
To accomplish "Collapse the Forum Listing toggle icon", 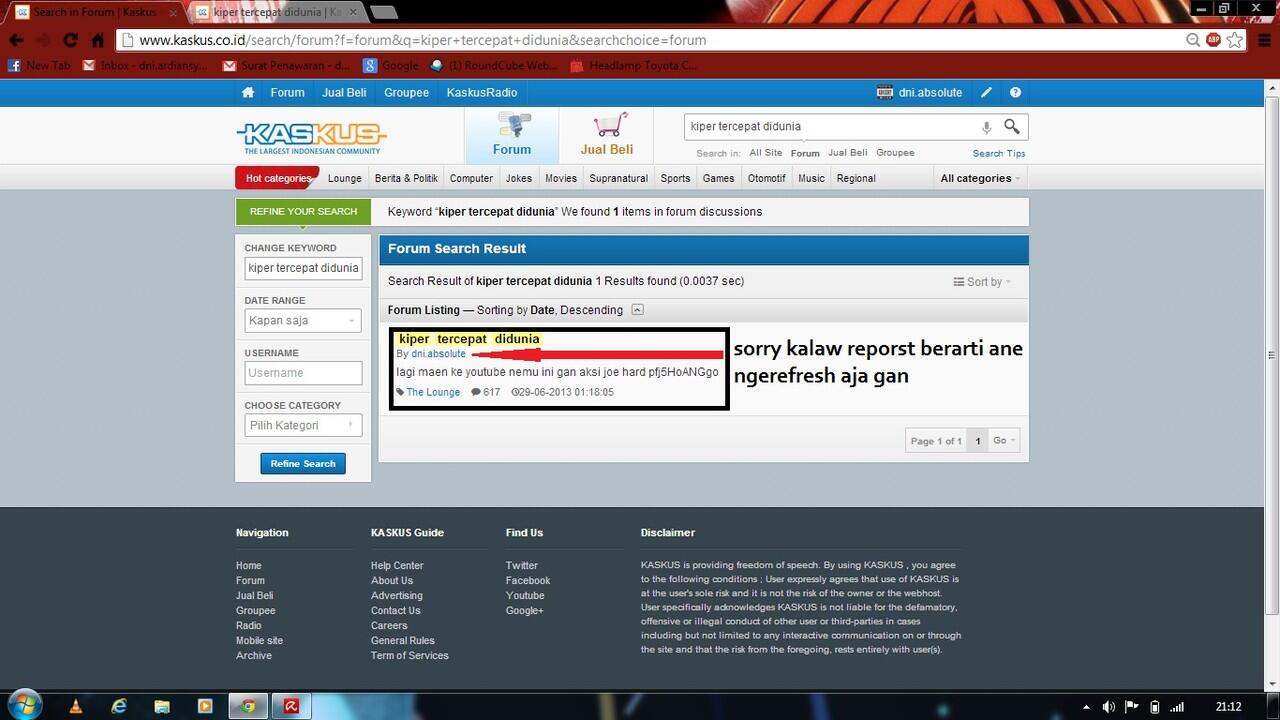I will coord(638,310).
